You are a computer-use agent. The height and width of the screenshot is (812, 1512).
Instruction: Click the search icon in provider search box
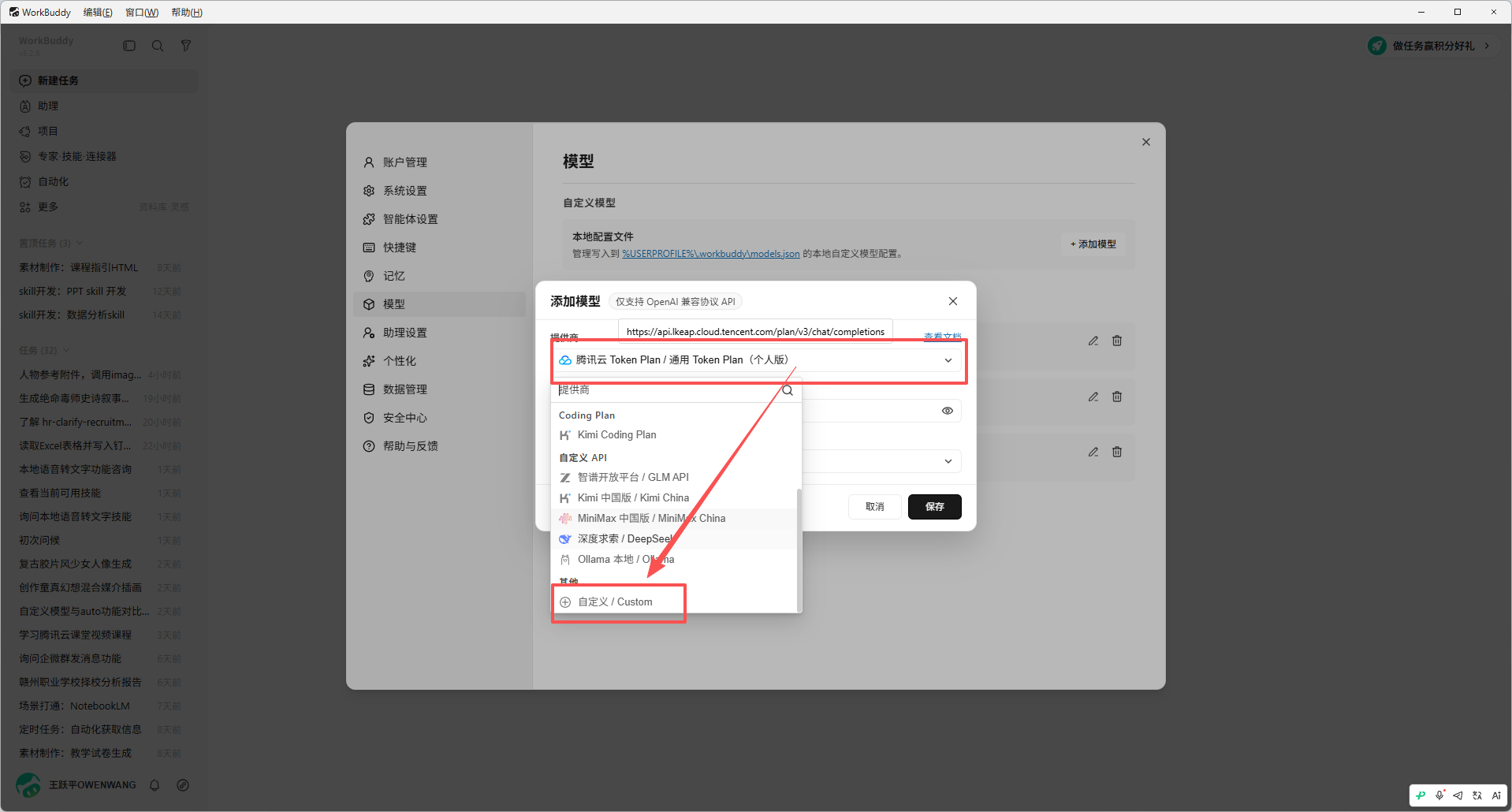(788, 390)
